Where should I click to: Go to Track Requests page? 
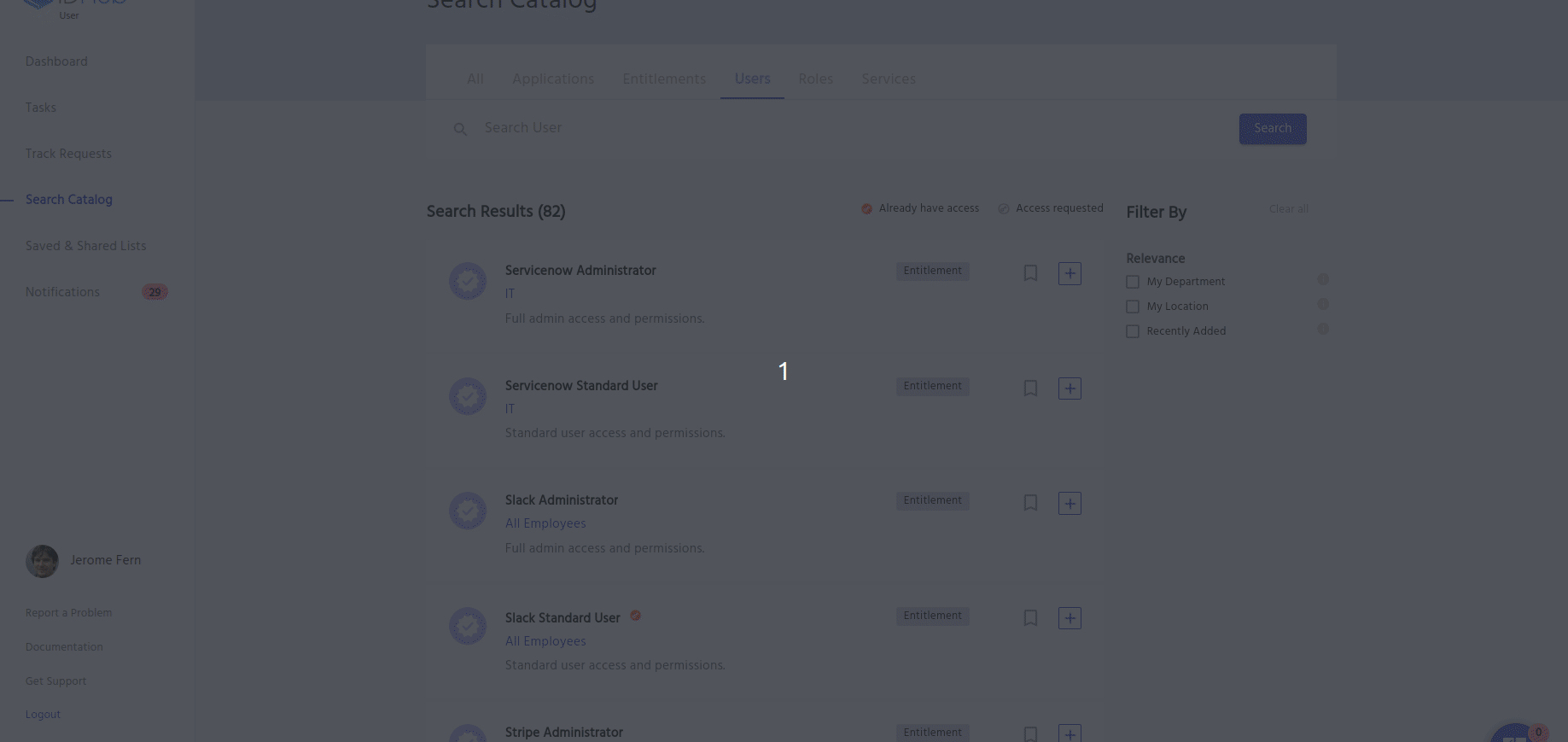68,154
